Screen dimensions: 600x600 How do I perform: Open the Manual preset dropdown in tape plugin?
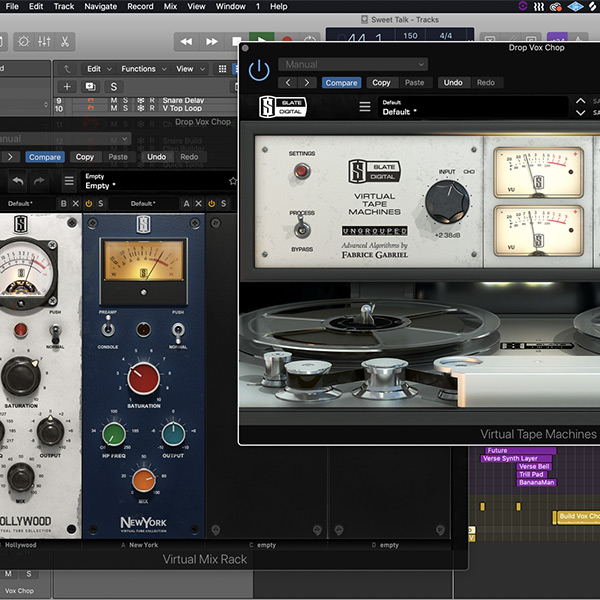pyautogui.click(x=352, y=65)
